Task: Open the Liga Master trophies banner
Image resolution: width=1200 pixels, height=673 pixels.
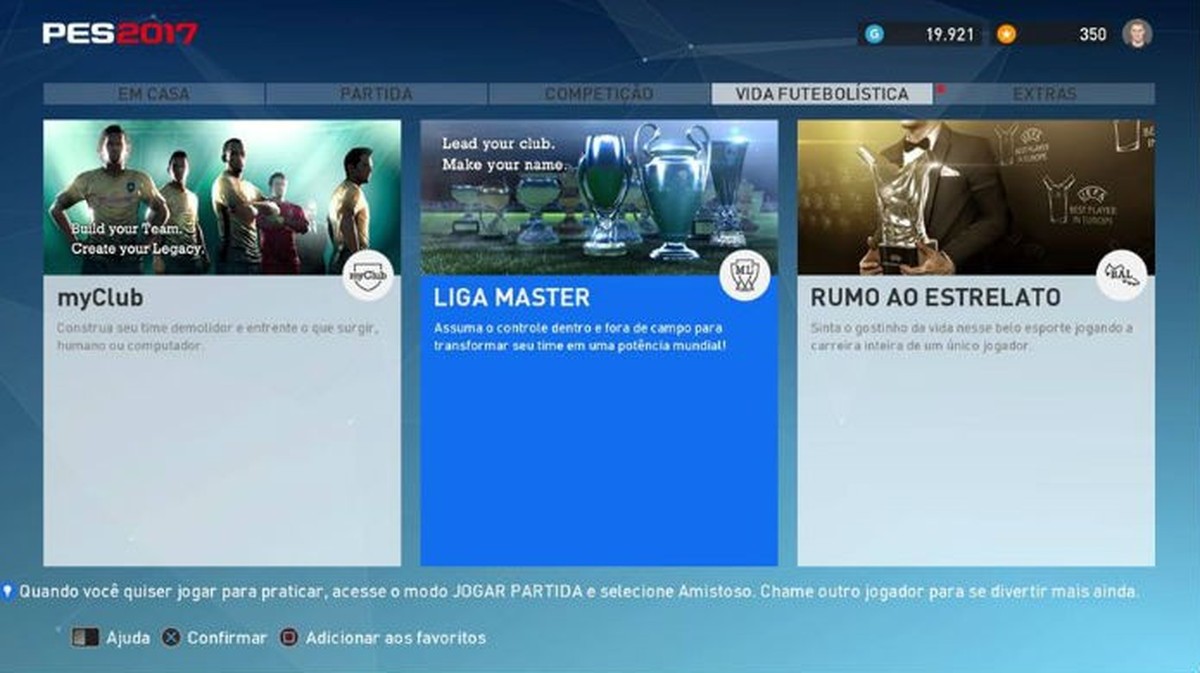Action: point(599,197)
